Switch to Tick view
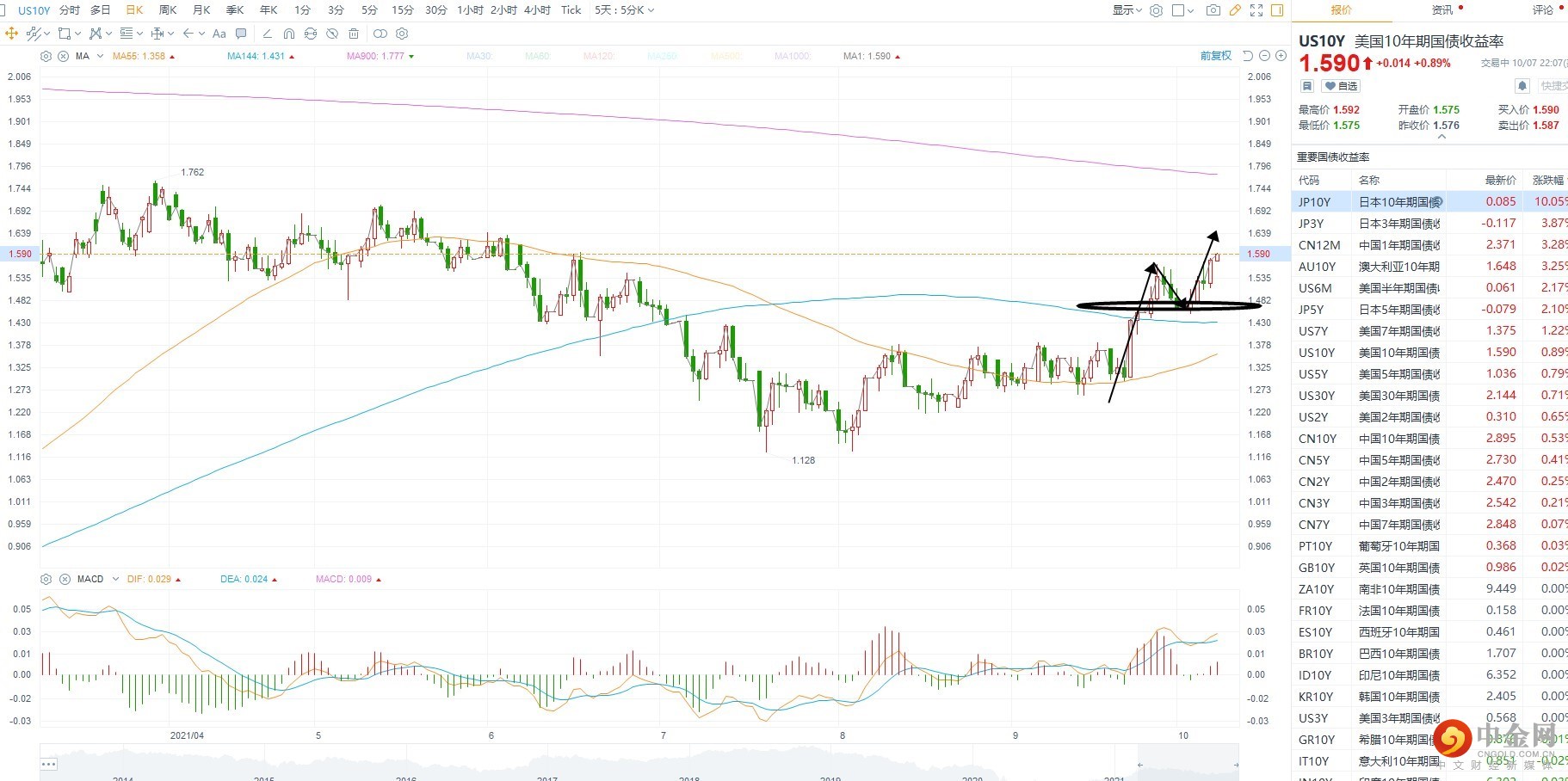 click(x=571, y=10)
